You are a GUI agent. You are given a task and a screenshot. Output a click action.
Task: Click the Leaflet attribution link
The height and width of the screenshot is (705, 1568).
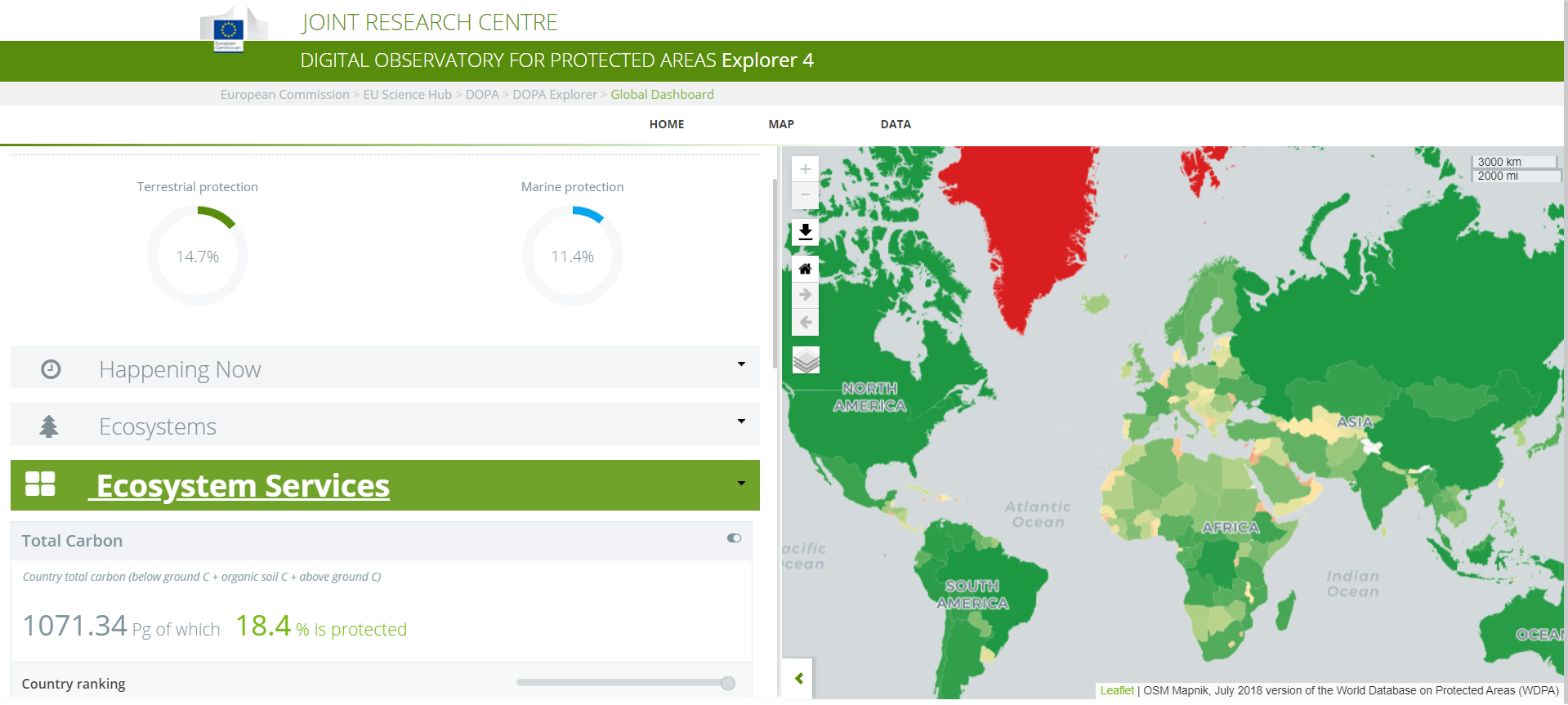(x=1116, y=690)
